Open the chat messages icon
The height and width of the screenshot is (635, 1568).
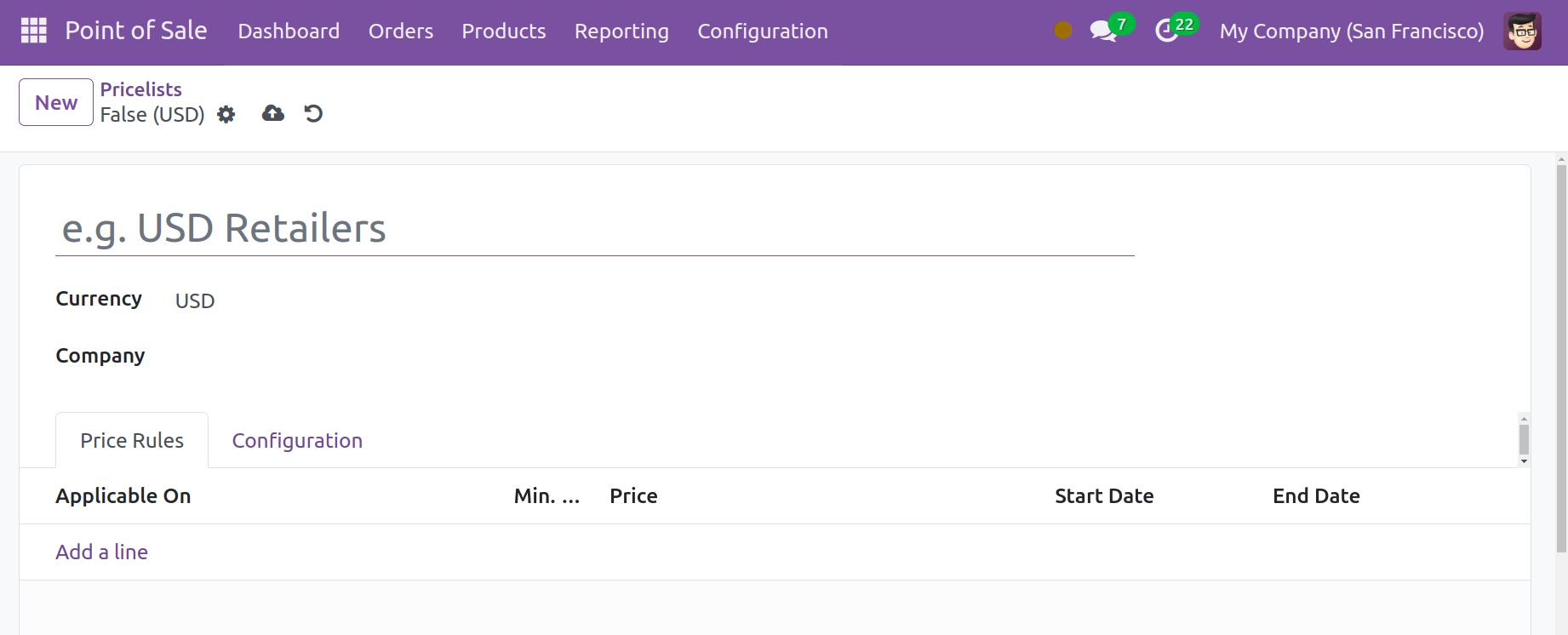pyautogui.click(x=1103, y=31)
